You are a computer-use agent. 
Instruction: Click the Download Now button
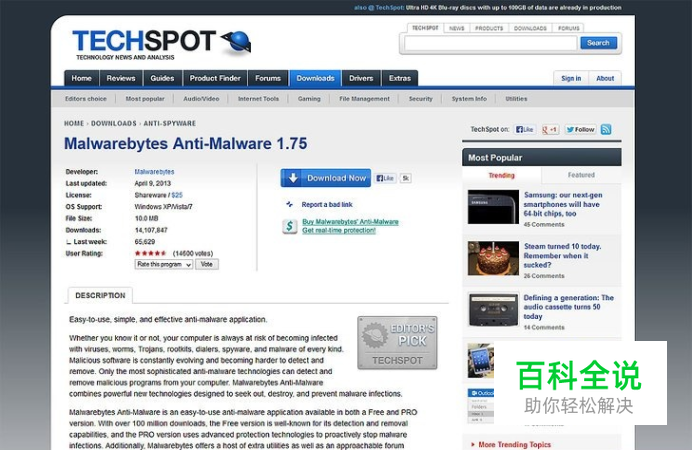point(326,178)
